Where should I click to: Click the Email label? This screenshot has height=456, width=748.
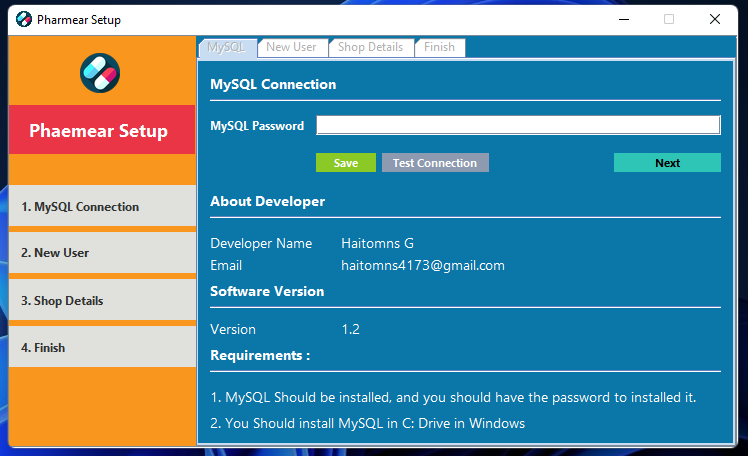[226, 265]
